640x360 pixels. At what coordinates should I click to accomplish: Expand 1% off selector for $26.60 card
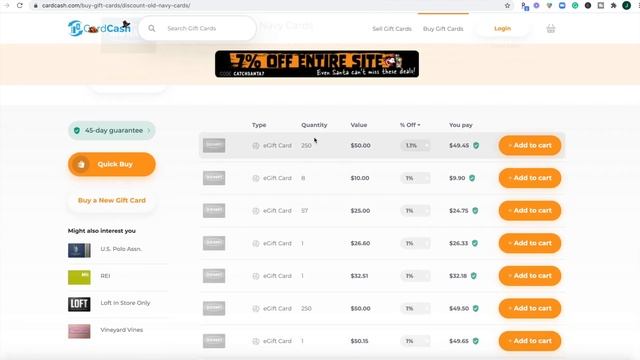pos(415,243)
